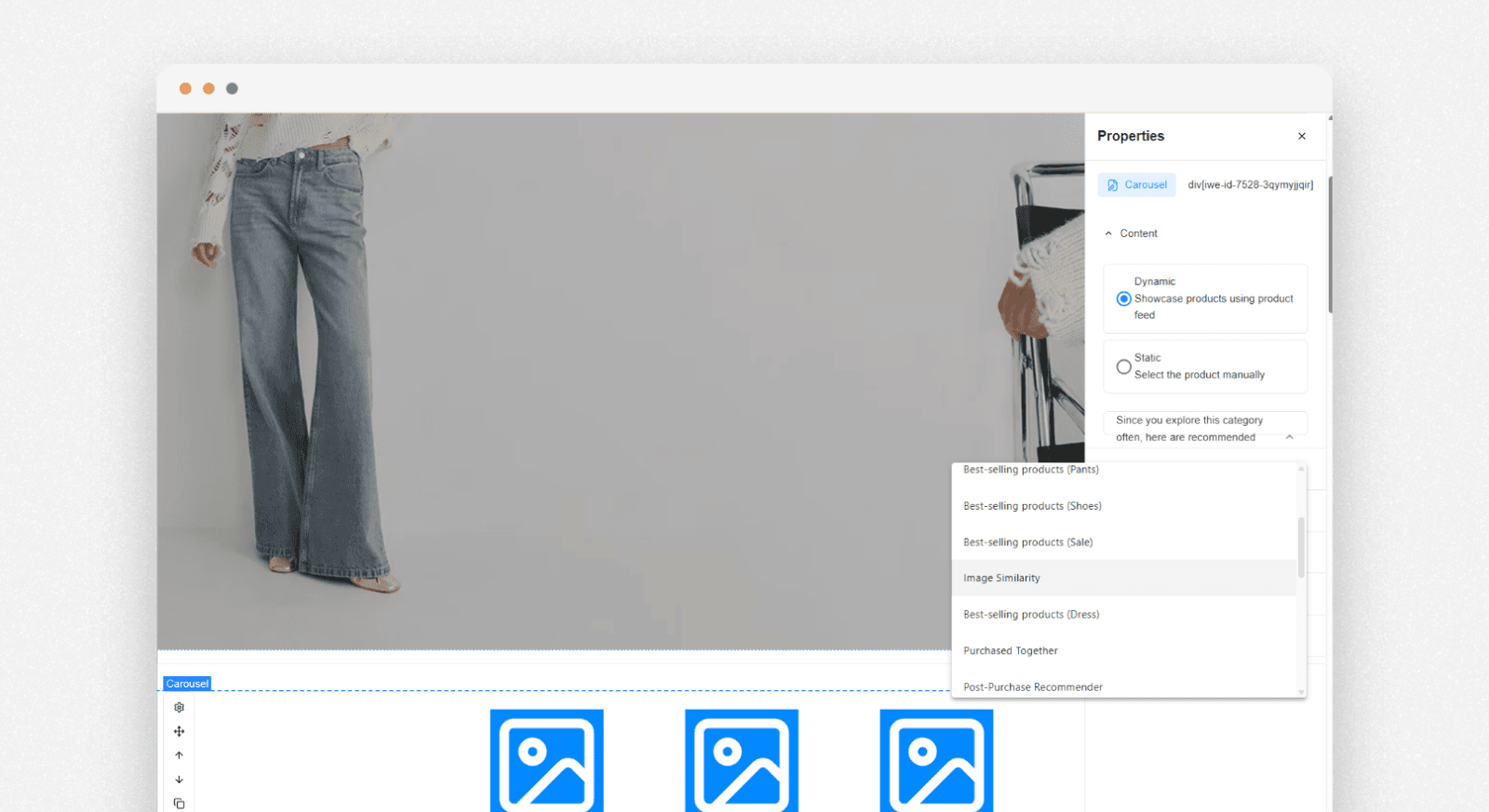Choose Best-selling products (Pants)
Viewport: 1489px width, 812px height.
point(1124,470)
